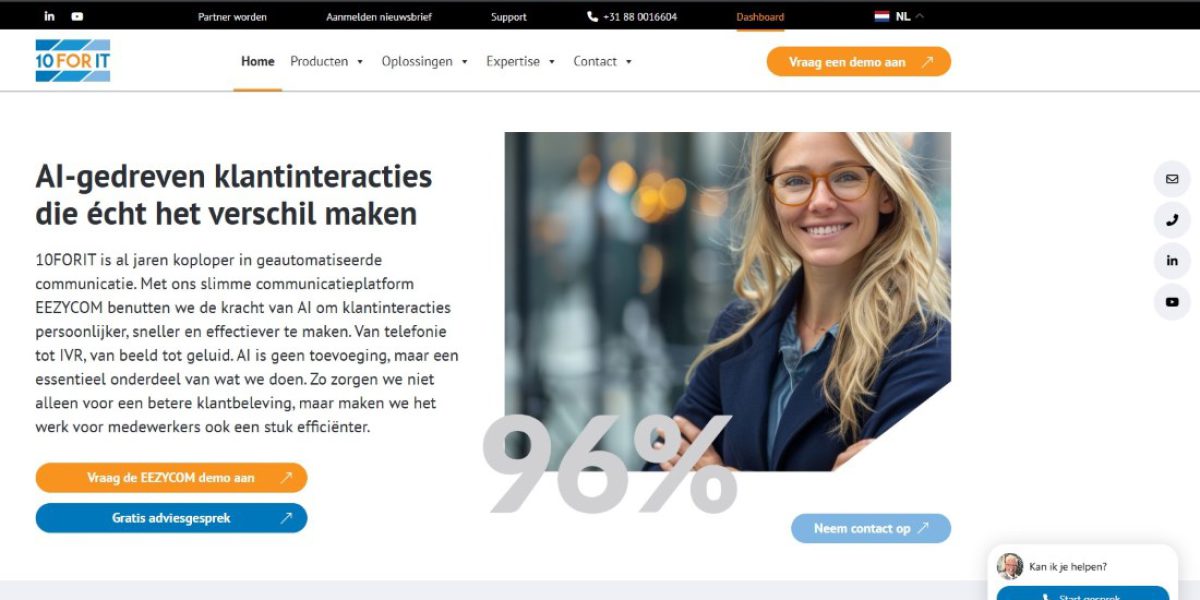Image resolution: width=1200 pixels, height=600 pixels.
Task: Click Vraag de EEZYCOM demo aan button
Action: coord(171,478)
